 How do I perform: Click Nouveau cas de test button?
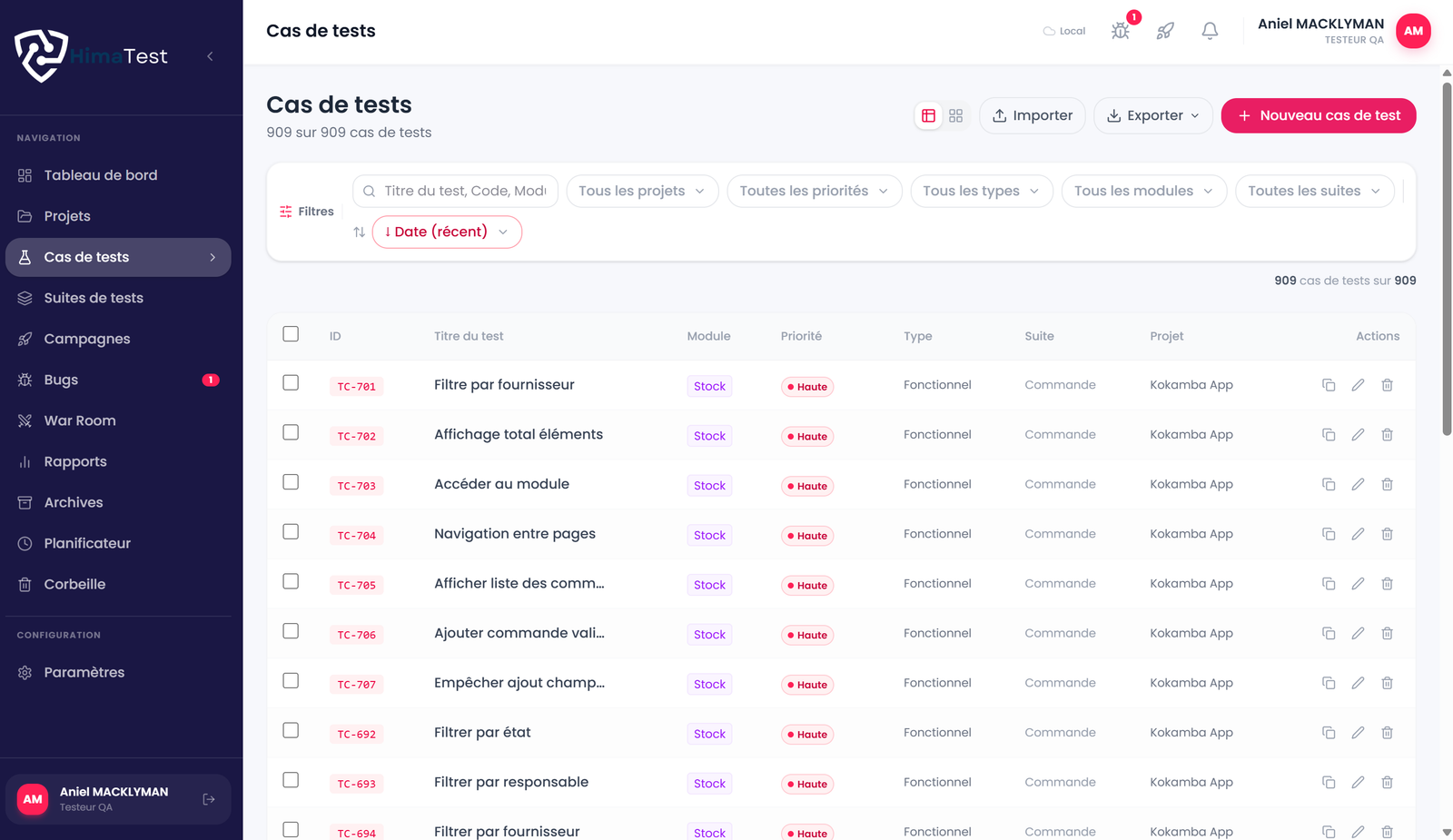point(1319,115)
